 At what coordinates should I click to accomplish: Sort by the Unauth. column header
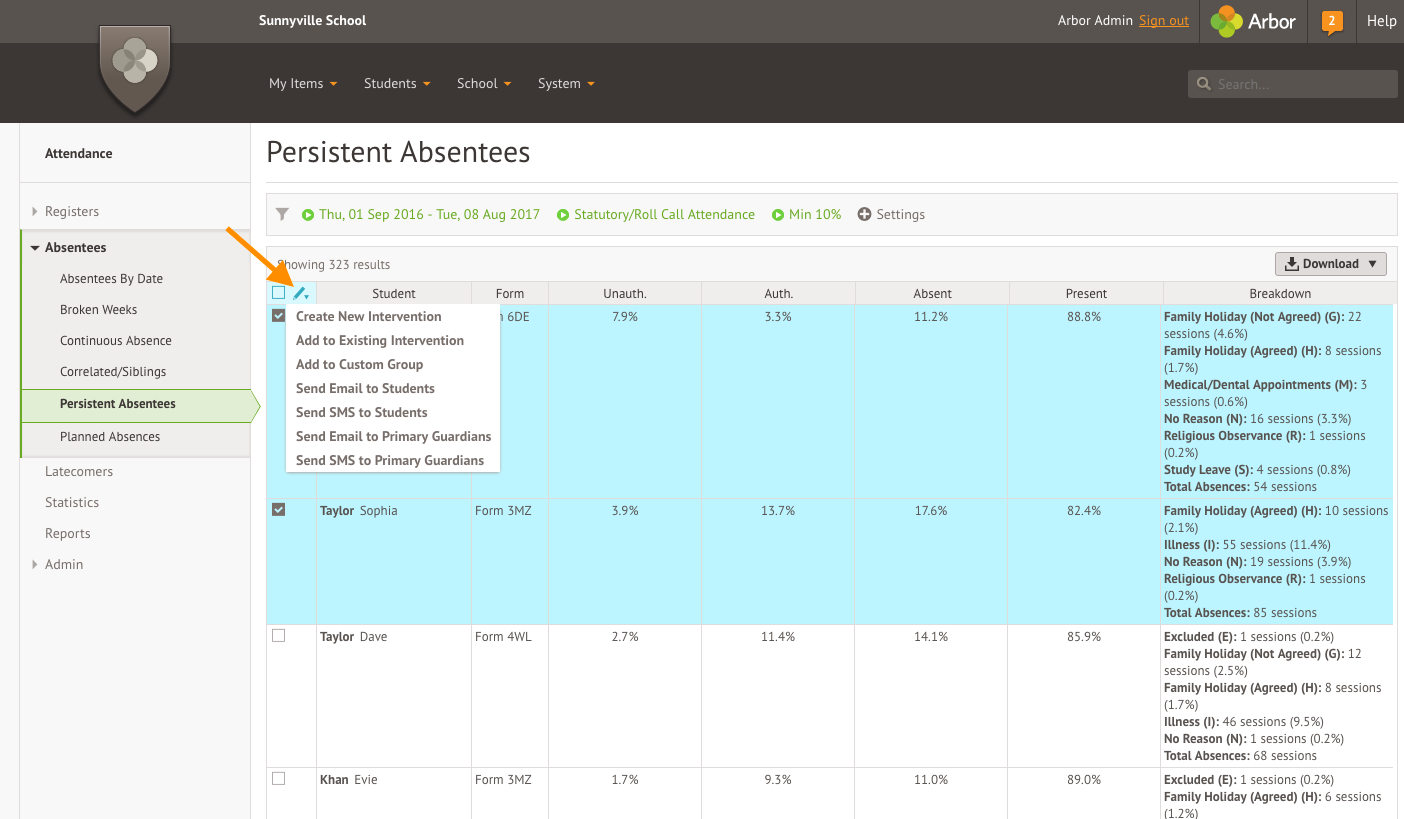point(625,294)
